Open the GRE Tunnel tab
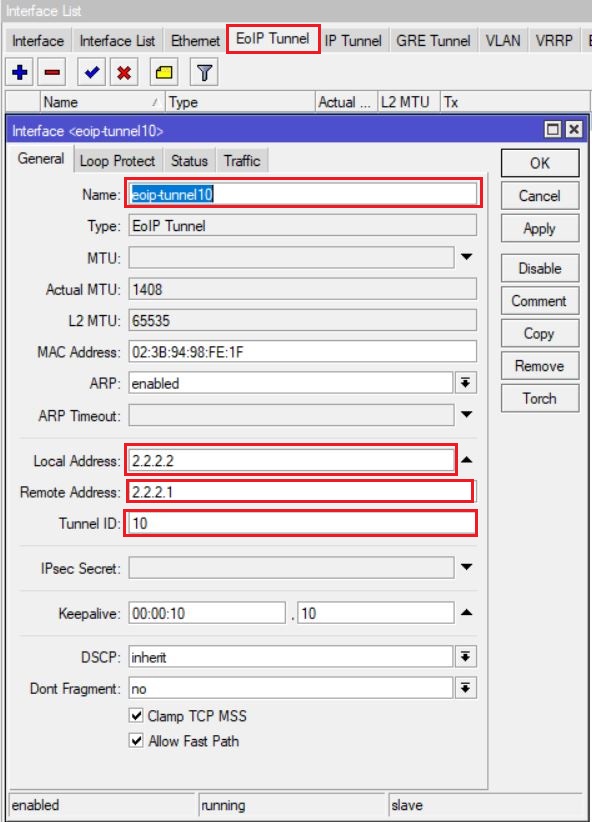This screenshot has height=822, width=592. (x=433, y=40)
